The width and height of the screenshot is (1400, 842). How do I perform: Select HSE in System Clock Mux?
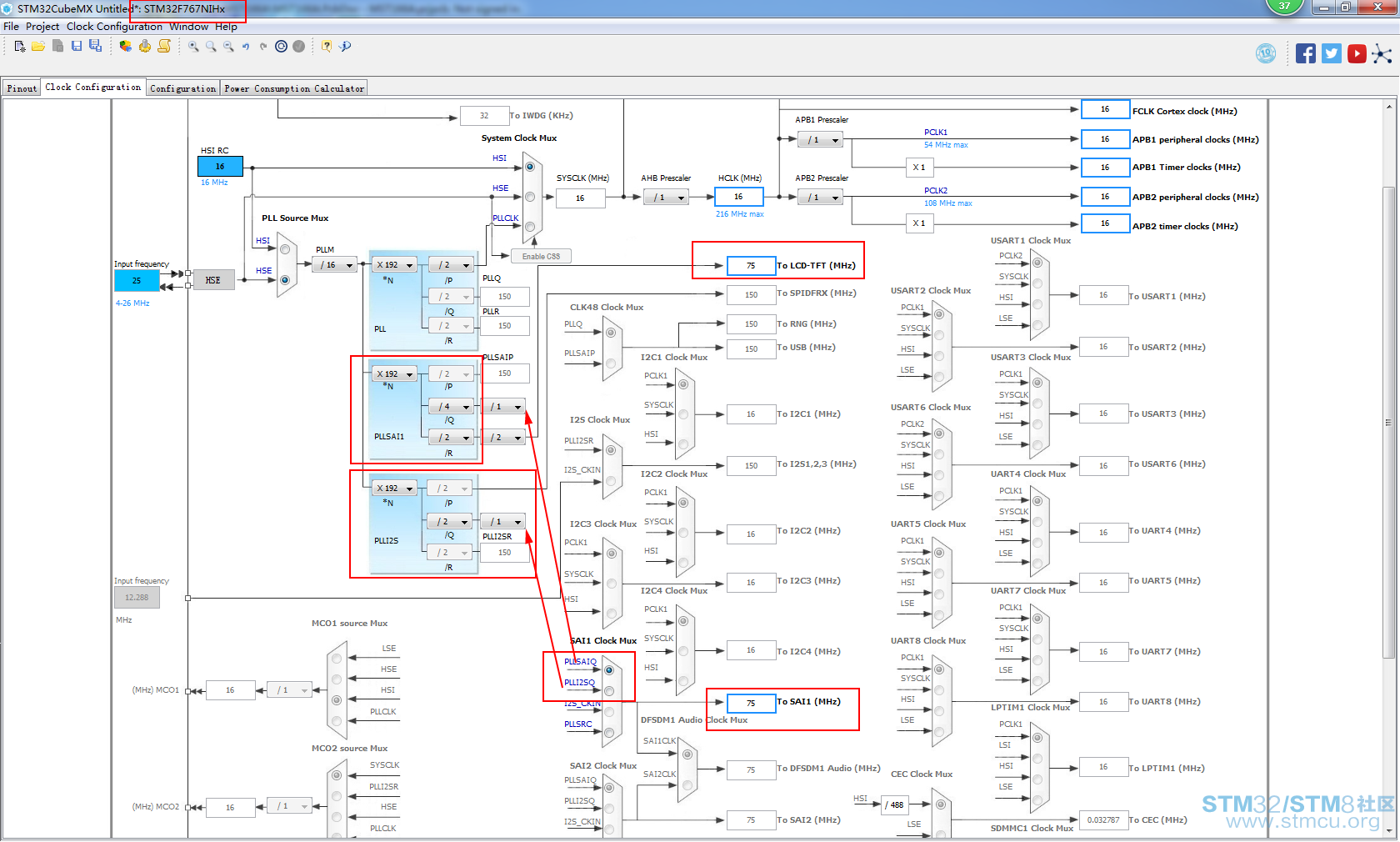tap(530, 197)
